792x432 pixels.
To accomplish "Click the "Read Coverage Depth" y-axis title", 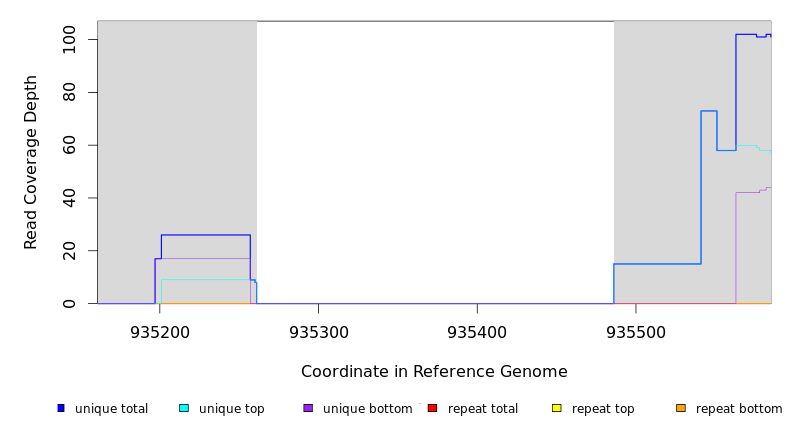I will coord(32,162).
